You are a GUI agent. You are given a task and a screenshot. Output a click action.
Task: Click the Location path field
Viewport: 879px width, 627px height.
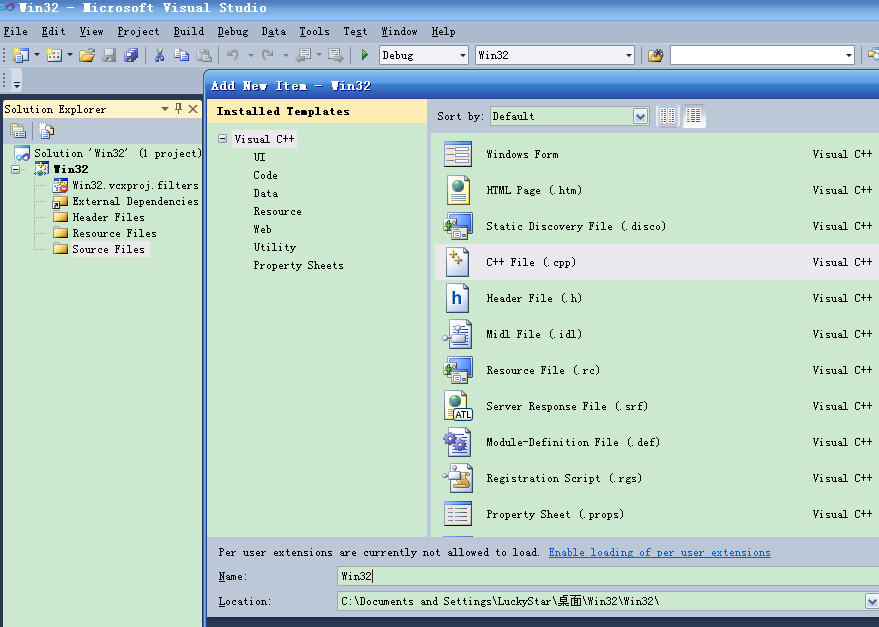coord(602,601)
